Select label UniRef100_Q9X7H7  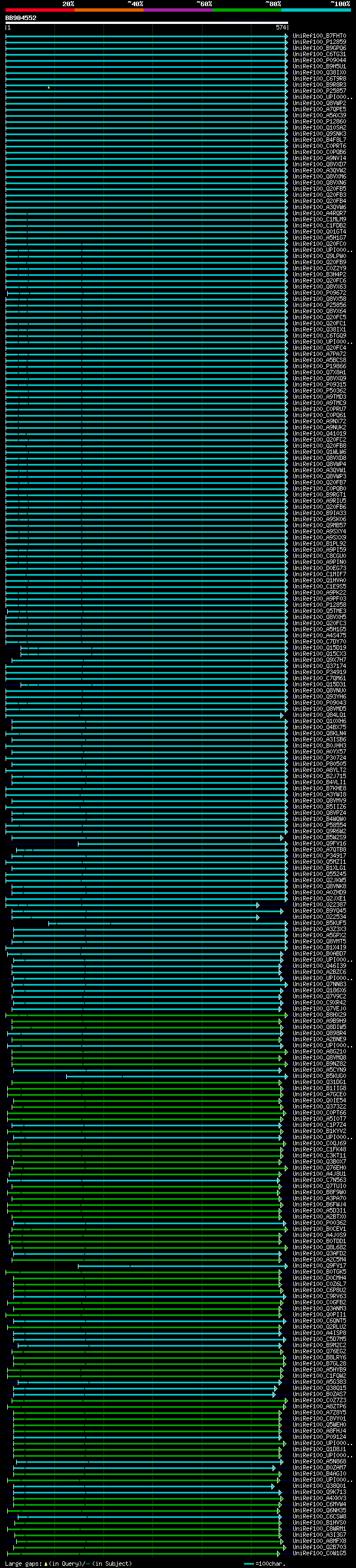(x=319, y=660)
